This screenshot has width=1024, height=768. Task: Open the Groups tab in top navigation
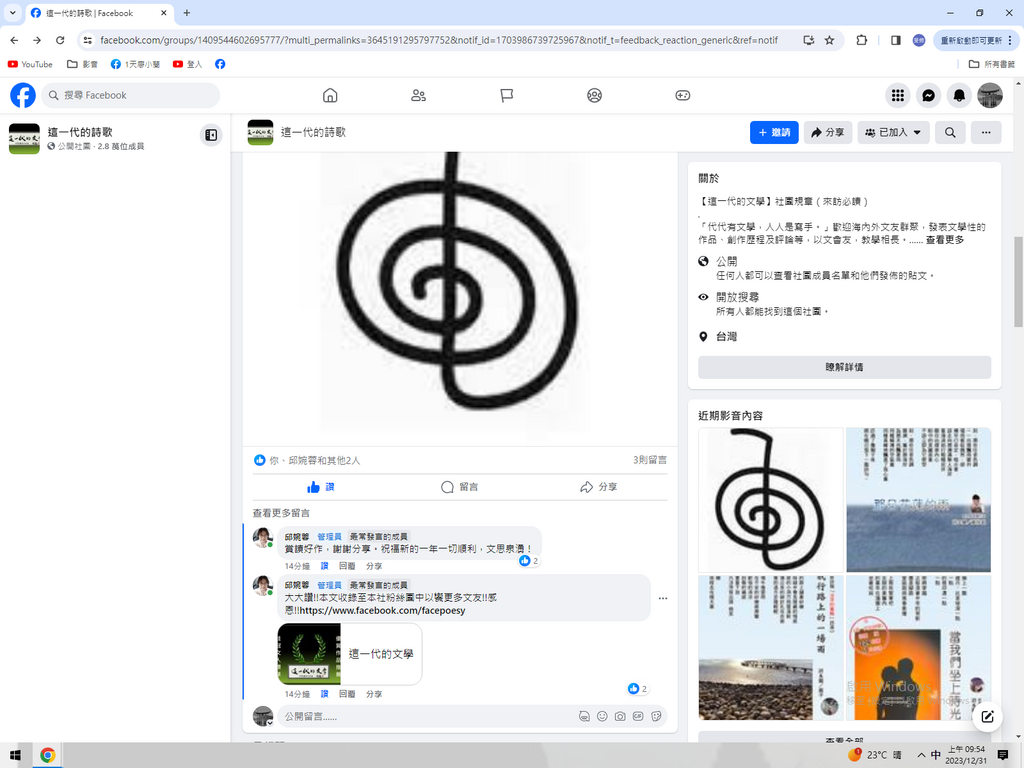pyautogui.click(x=594, y=95)
